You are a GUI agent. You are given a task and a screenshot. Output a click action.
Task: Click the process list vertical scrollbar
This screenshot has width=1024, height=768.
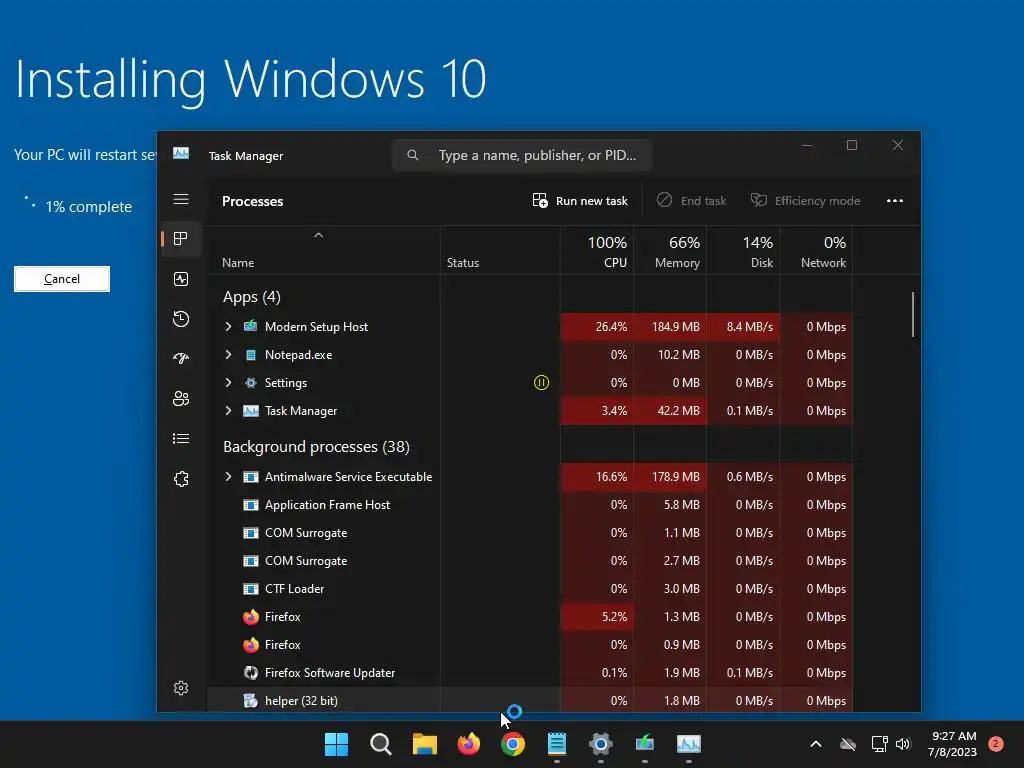click(x=913, y=315)
